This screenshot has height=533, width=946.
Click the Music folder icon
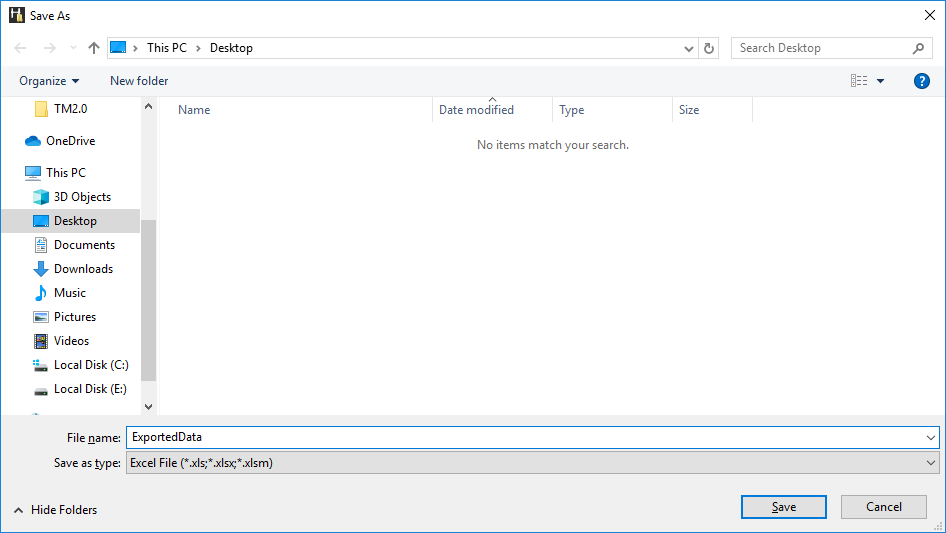(41, 293)
